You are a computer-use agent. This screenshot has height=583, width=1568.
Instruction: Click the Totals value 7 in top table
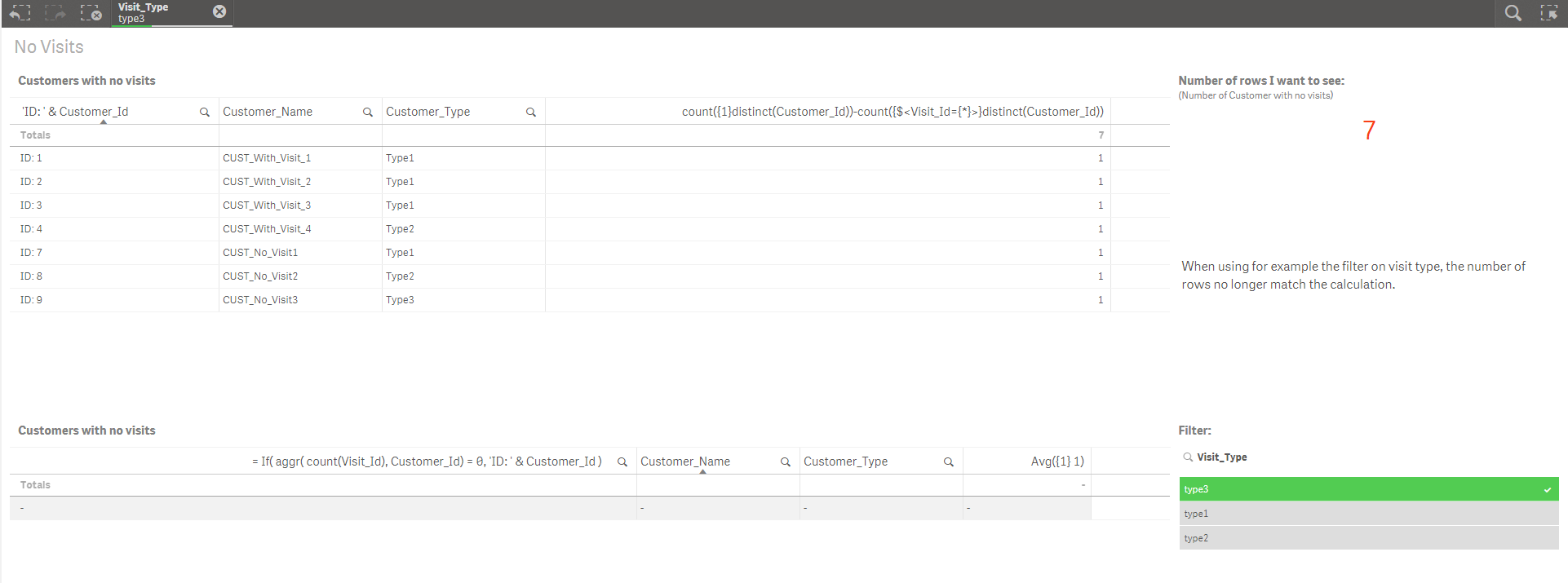(1101, 135)
